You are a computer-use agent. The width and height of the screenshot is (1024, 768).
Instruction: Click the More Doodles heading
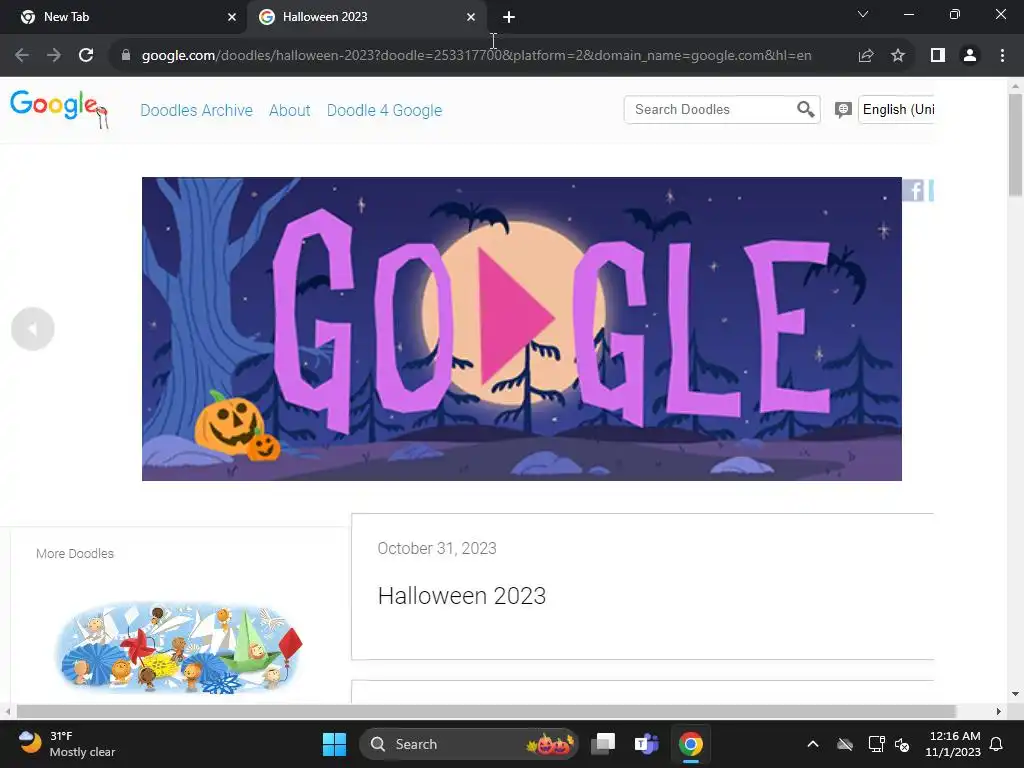point(75,554)
